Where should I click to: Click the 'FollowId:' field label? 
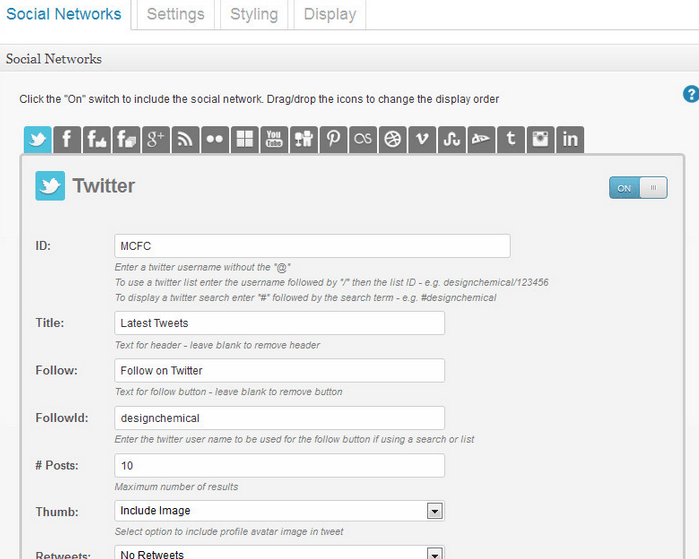point(62,418)
